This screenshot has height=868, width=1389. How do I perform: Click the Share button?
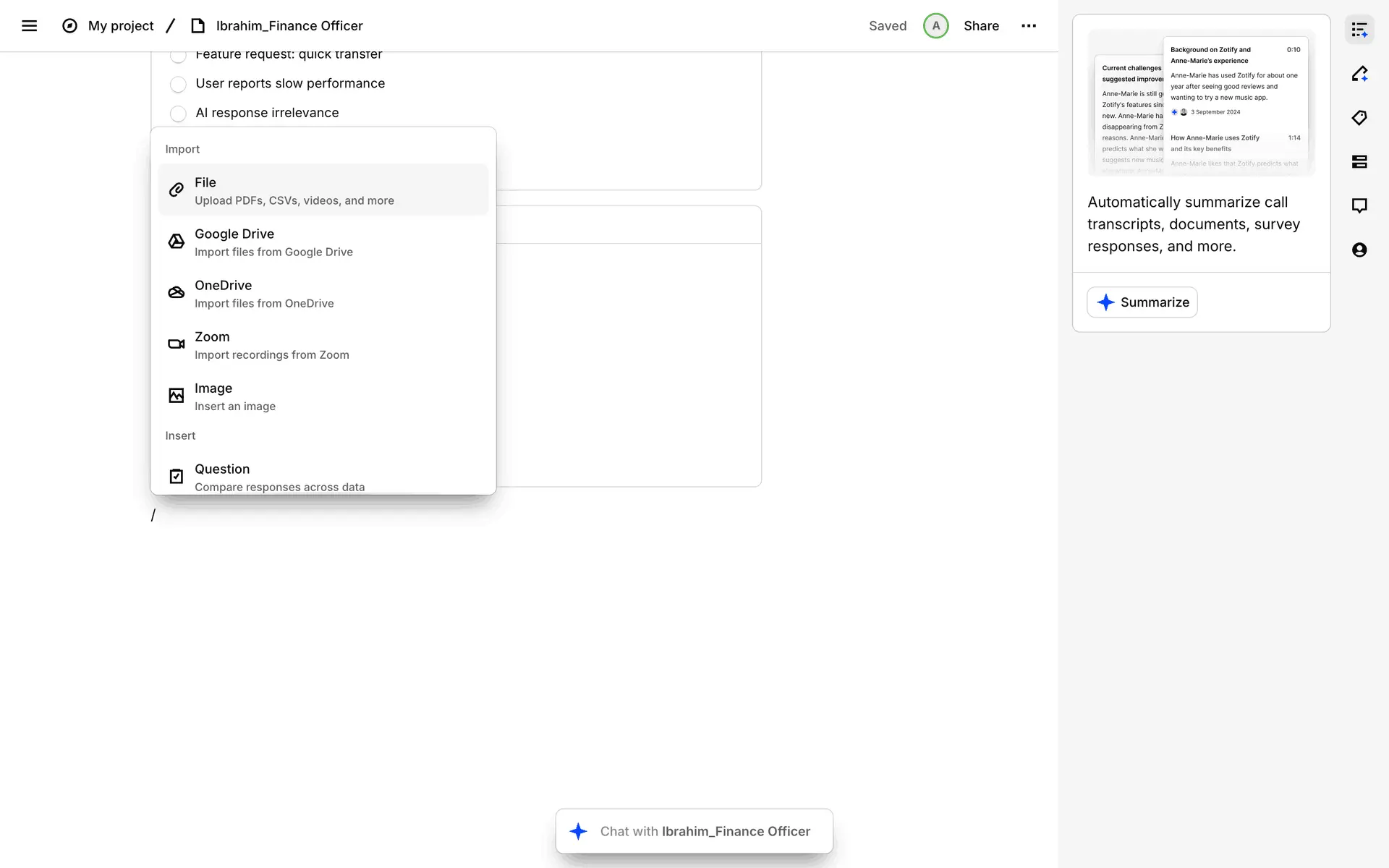981,26
